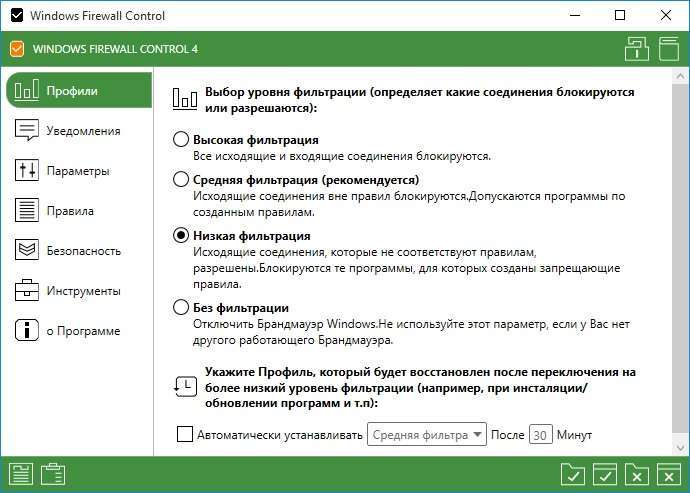Click the rules panel icon in bottom bar

click(21, 475)
